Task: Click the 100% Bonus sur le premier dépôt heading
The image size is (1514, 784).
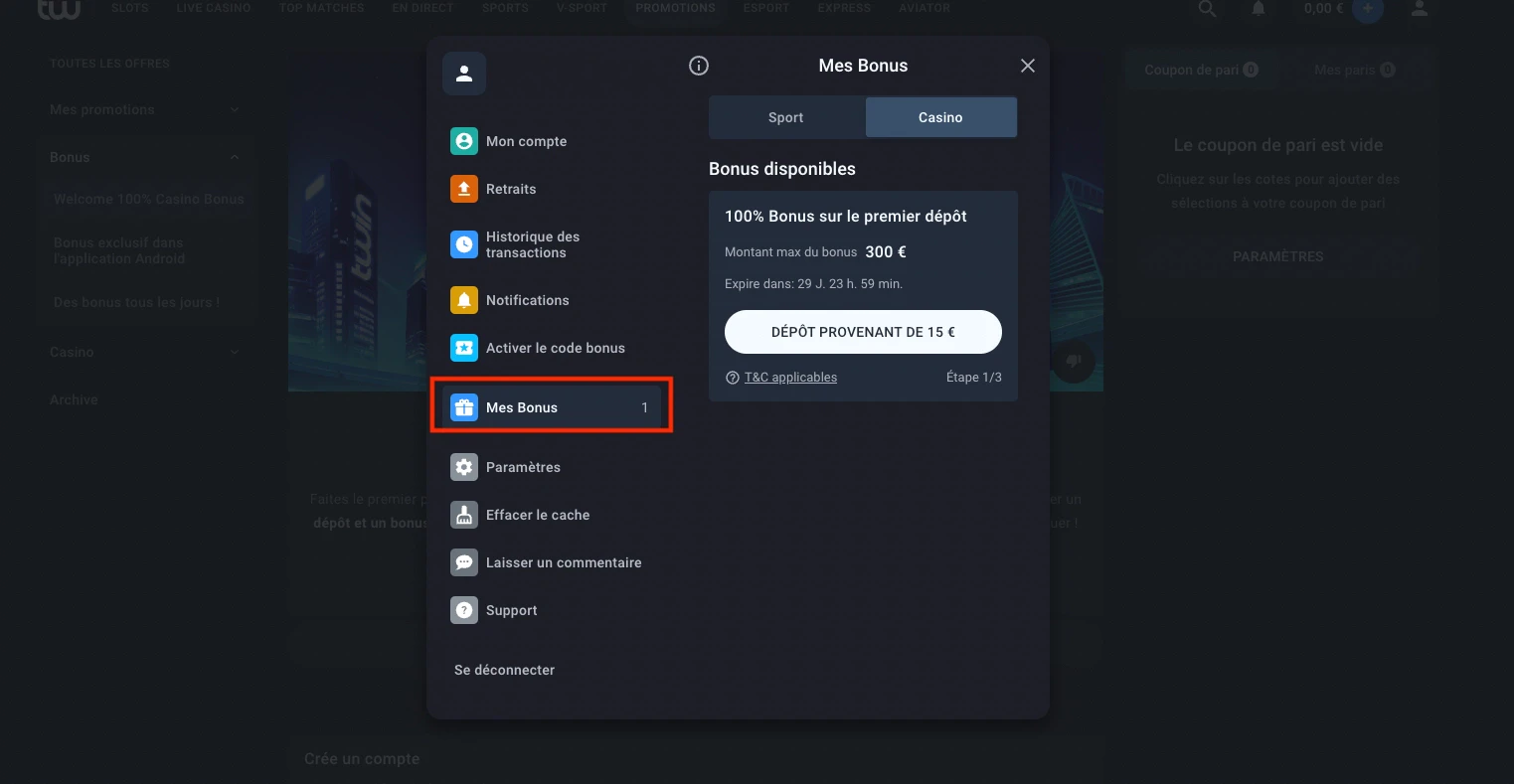Action: pos(846,216)
